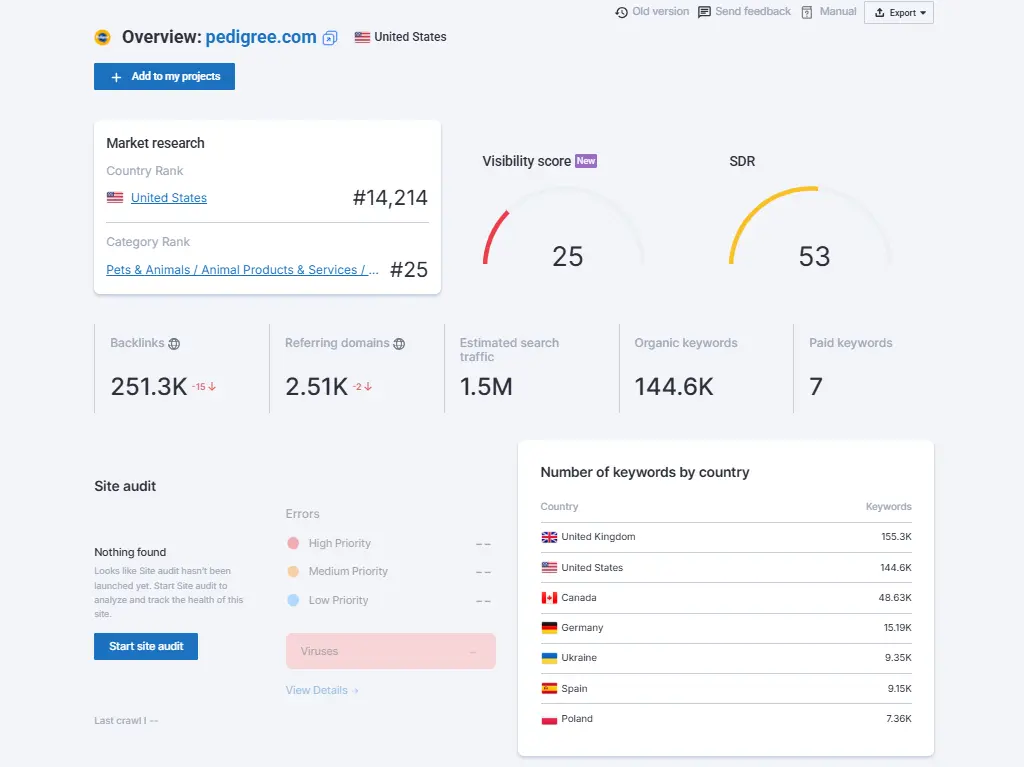Click the Referring domains decrease arrow icon
1024x767 pixels.
click(368, 387)
